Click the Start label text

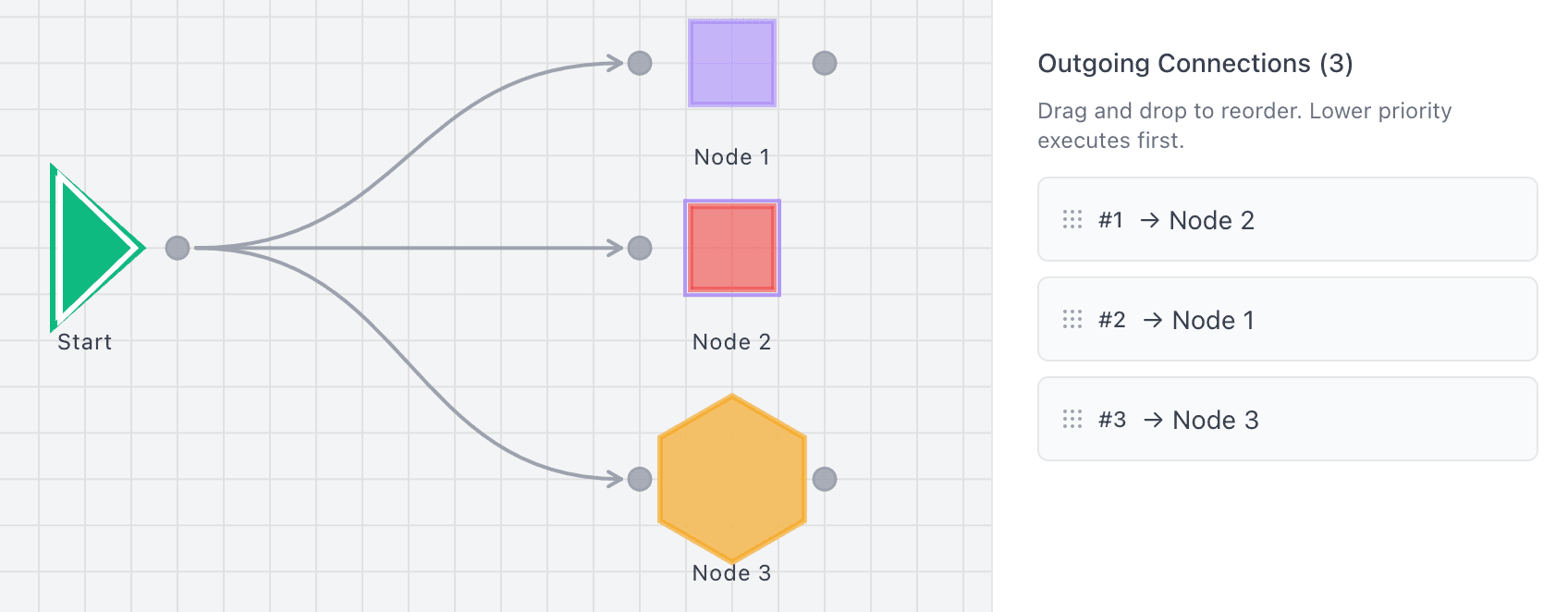coord(84,342)
